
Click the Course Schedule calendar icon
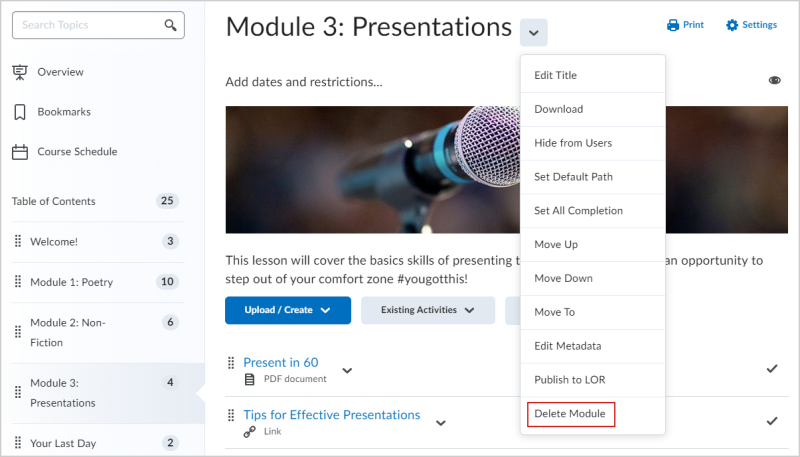coord(19,152)
